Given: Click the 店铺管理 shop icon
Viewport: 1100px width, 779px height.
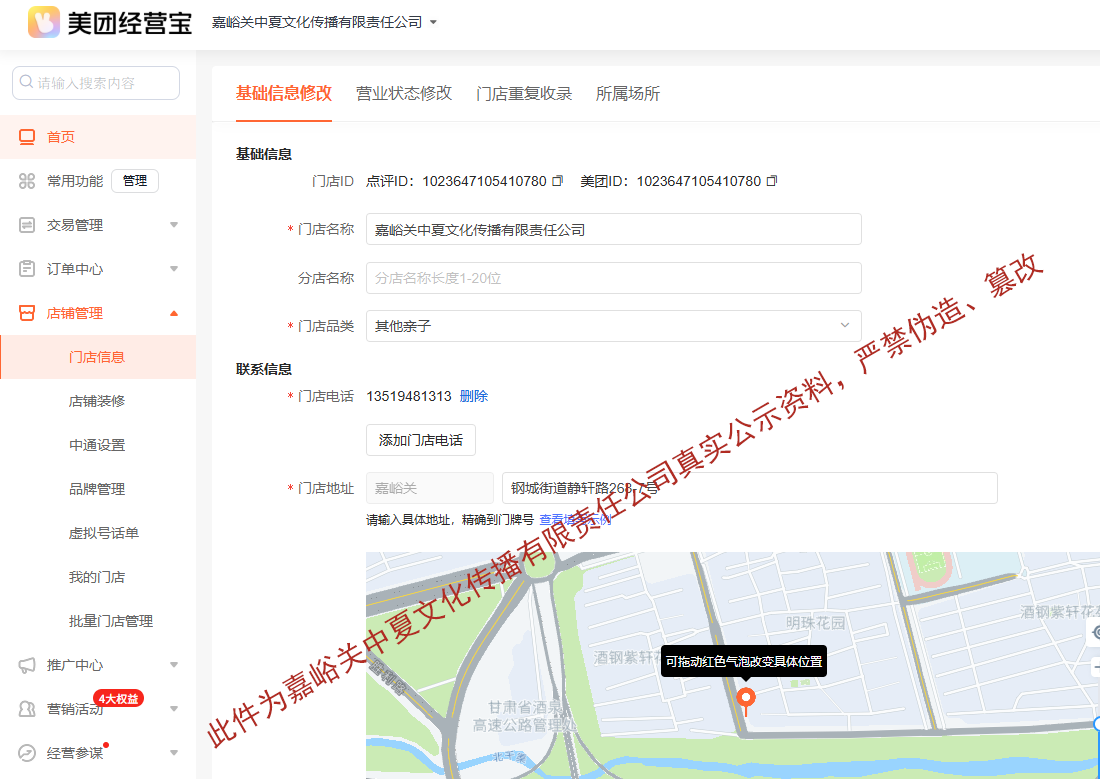Looking at the screenshot, I should click(27, 313).
